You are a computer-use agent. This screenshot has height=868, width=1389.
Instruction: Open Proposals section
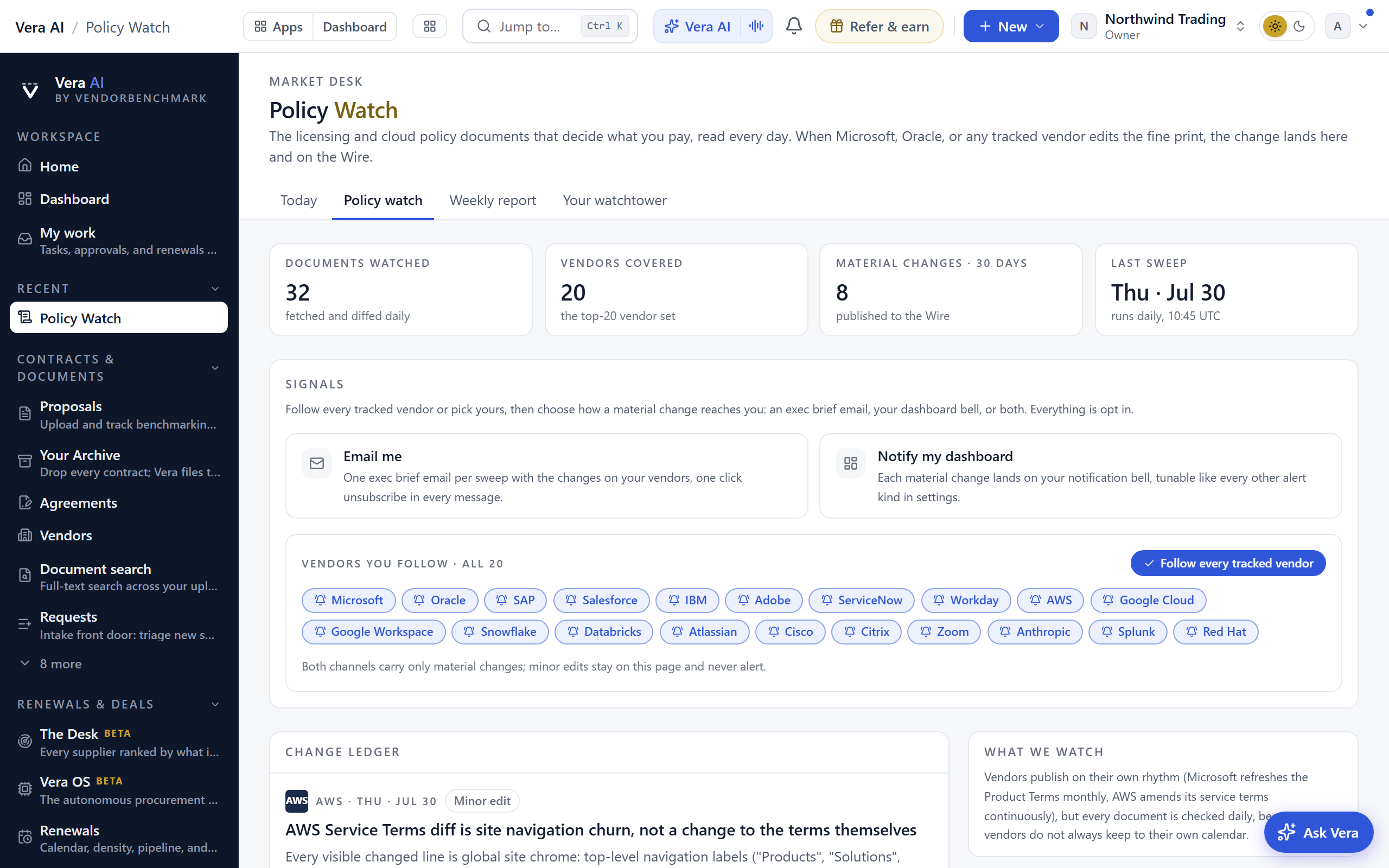tap(119, 414)
